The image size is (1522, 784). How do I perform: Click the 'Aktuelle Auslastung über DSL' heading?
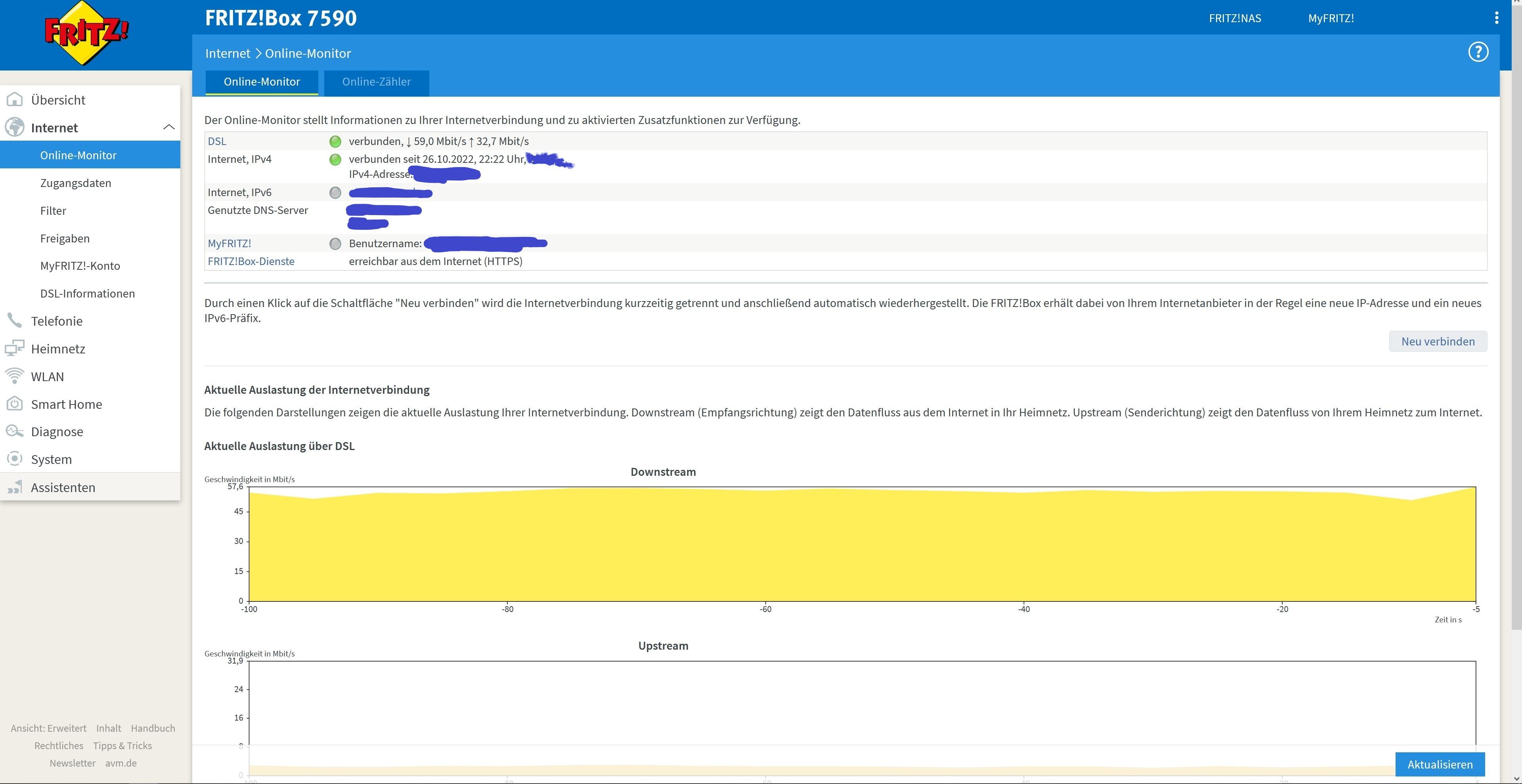click(279, 446)
